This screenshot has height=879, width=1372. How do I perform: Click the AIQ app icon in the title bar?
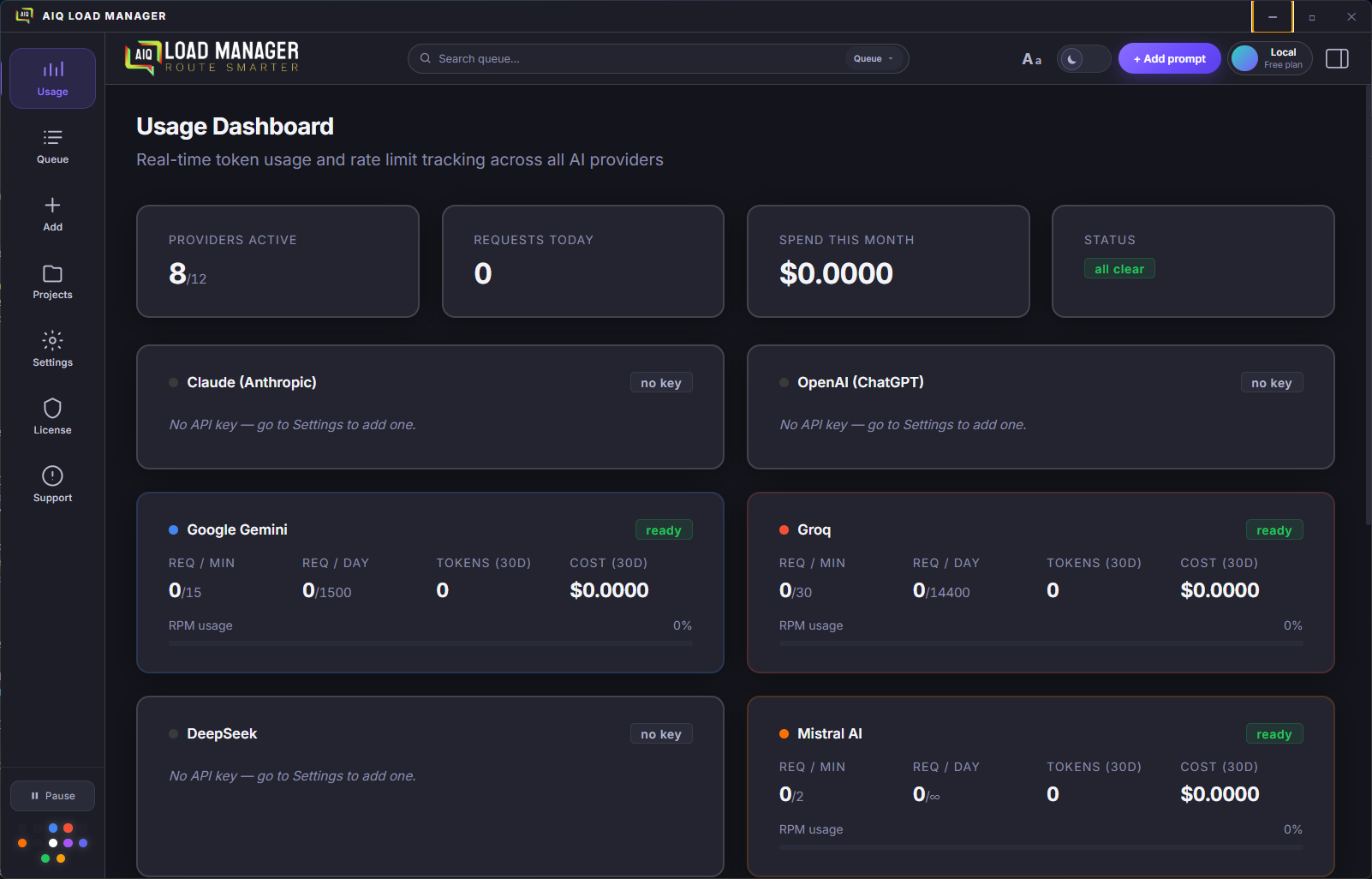(x=24, y=15)
